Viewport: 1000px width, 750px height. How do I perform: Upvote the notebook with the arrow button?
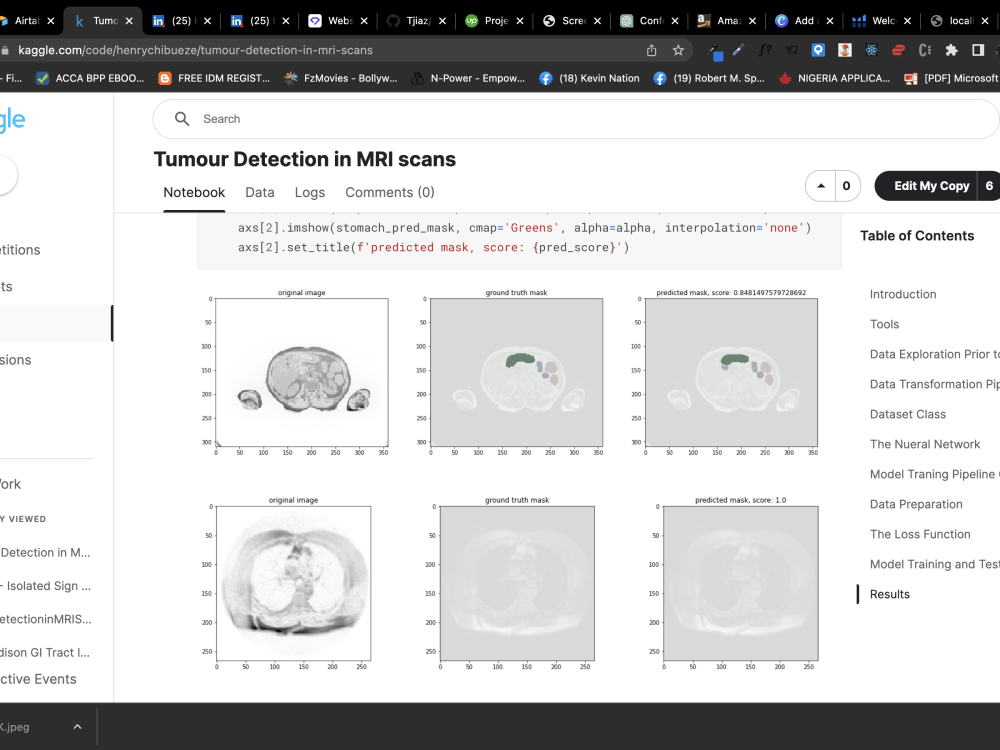point(819,186)
